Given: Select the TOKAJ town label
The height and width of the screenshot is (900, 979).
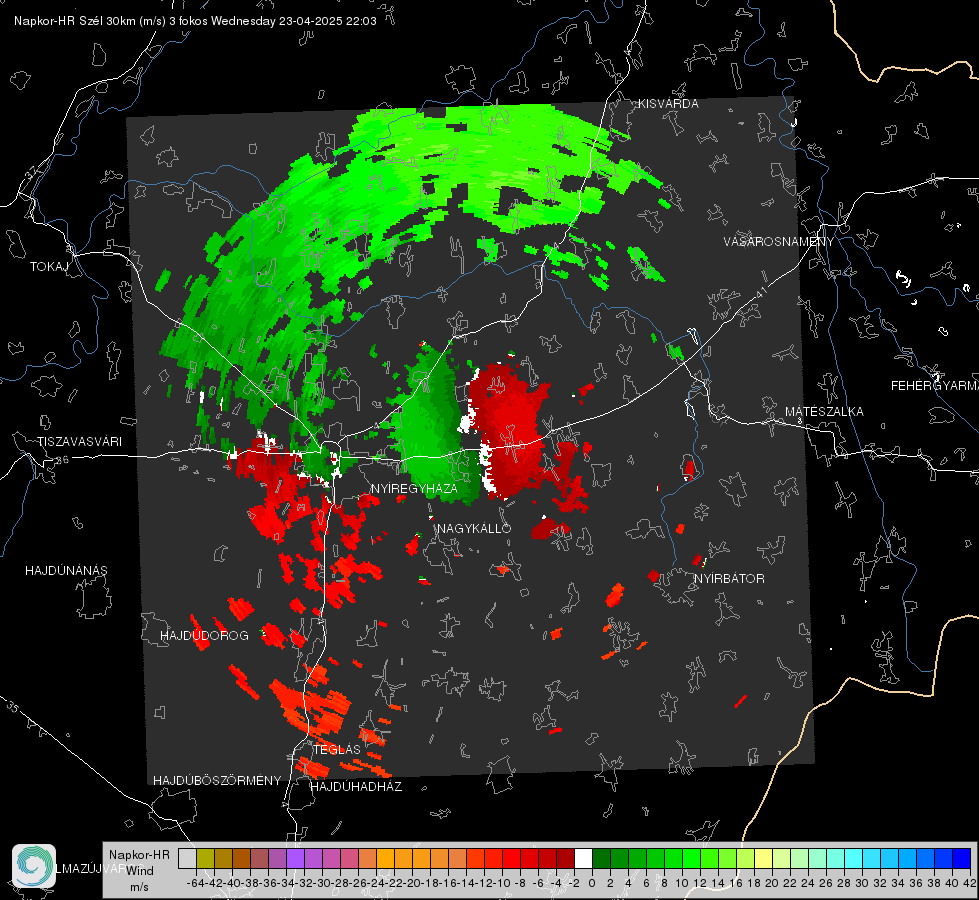Looking at the screenshot, I should click(x=49, y=267).
